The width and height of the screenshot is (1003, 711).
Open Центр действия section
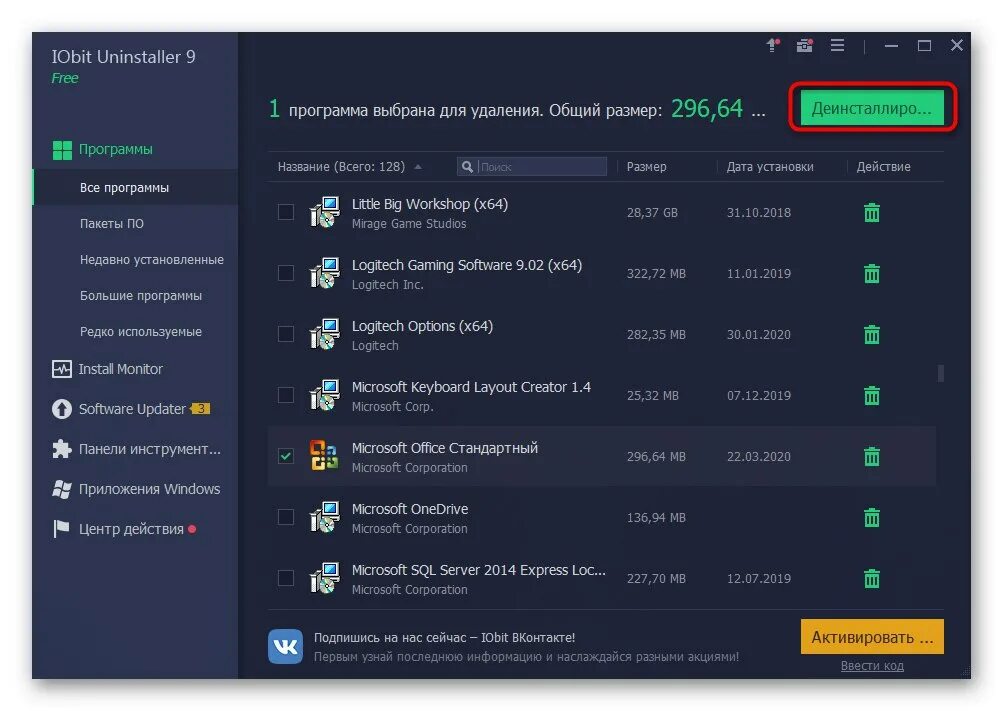(x=131, y=529)
